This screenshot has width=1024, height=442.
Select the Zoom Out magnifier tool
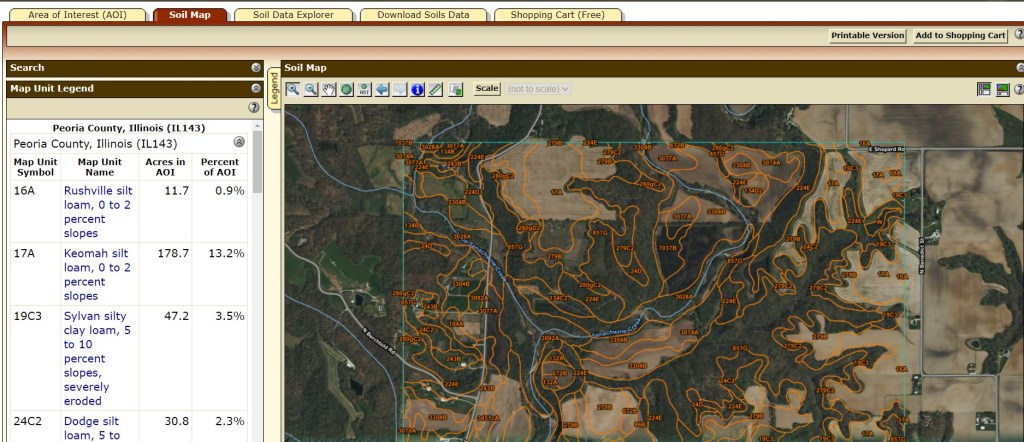(311, 89)
